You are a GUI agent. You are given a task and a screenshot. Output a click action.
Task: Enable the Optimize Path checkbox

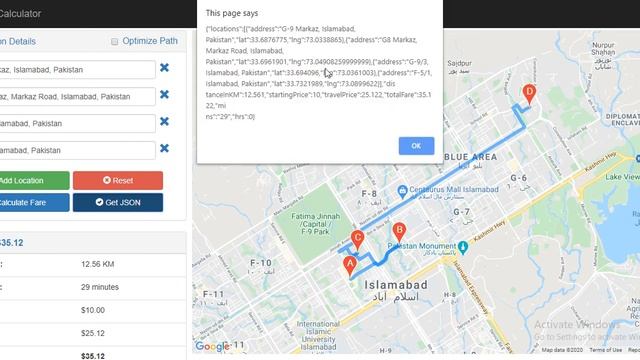coord(115,42)
